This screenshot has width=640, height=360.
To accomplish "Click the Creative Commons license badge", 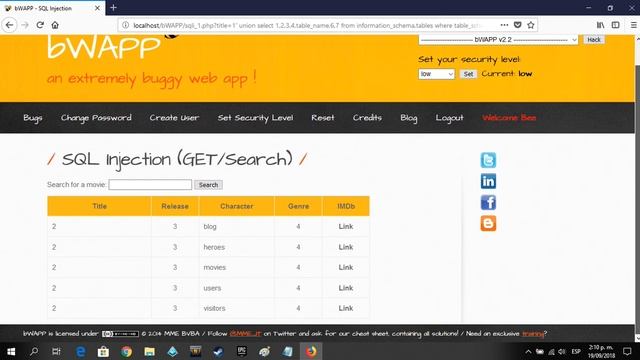I will pos(120,334).
